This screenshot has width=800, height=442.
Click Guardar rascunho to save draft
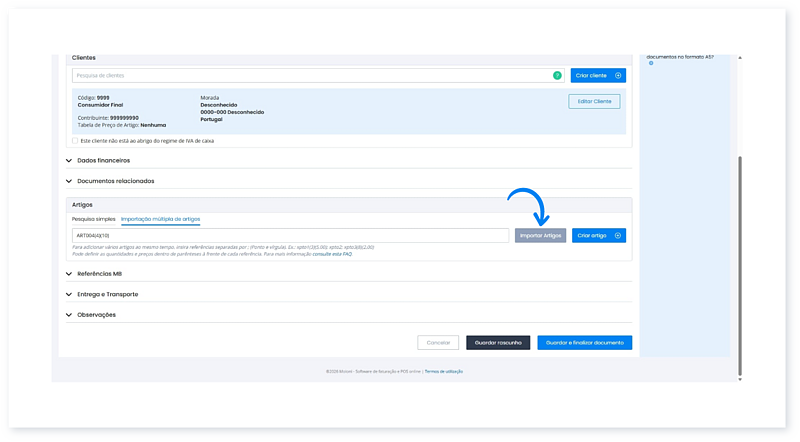point(497,342)
